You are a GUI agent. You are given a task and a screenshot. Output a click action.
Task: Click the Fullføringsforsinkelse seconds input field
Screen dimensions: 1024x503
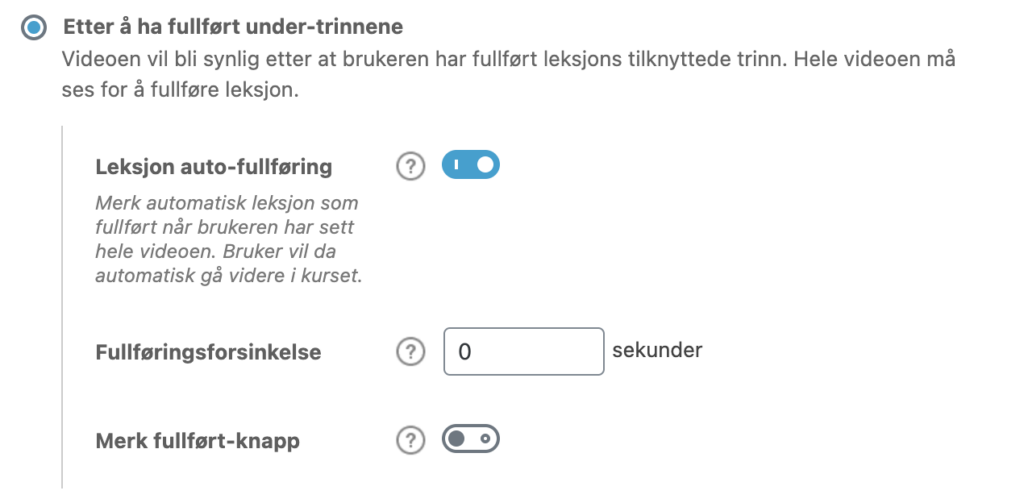tap(523, 352)
